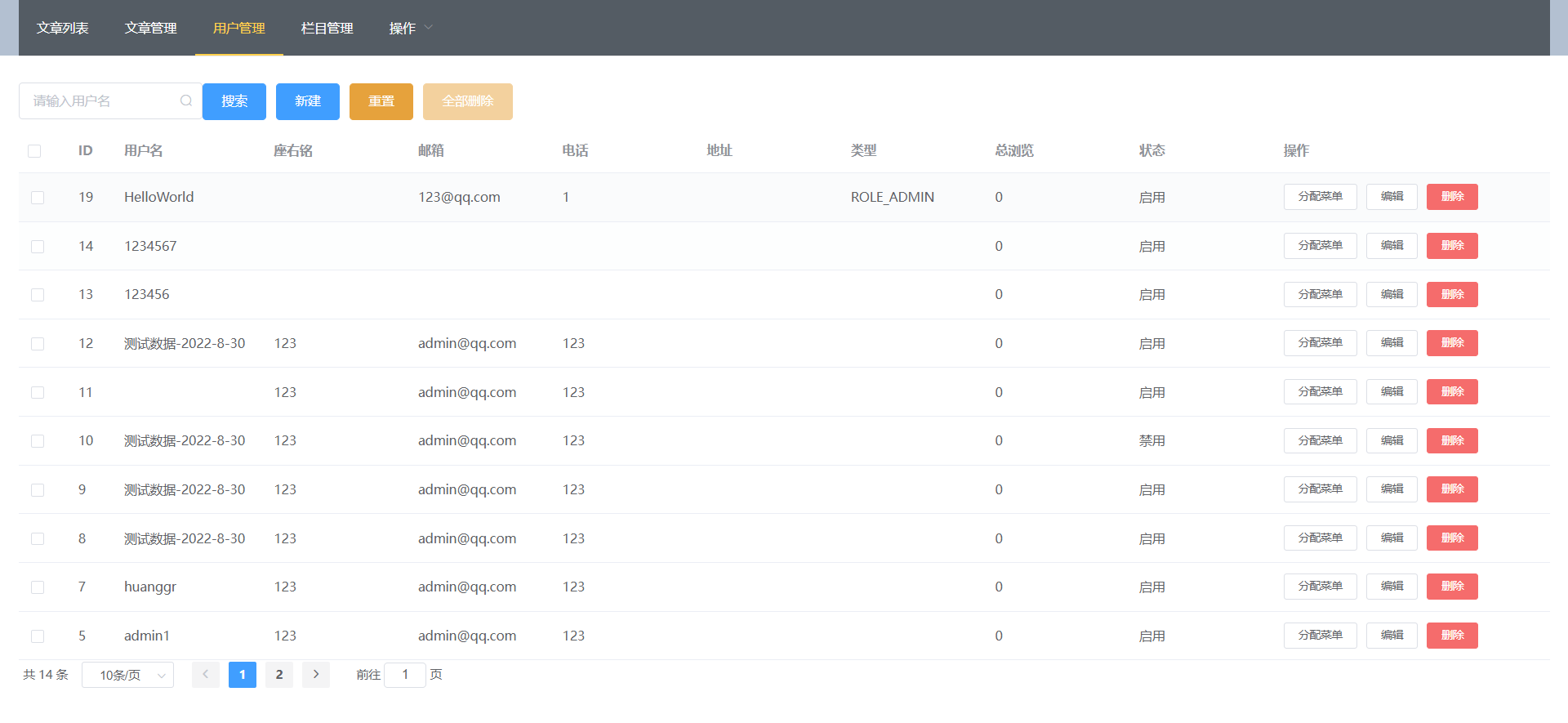1568x723 pixels.
Task: Select row checkbox for ID 11
Action: click(38, 392)
